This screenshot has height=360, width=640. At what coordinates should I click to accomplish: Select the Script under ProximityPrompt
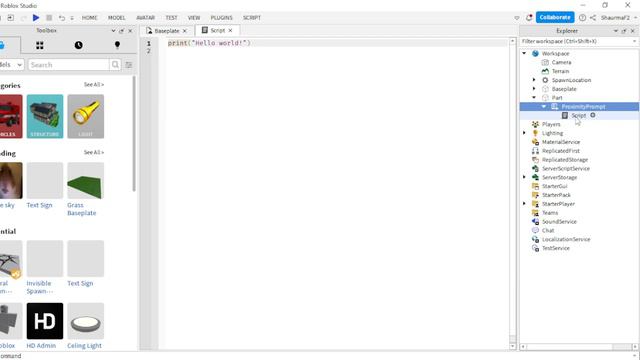pyautogui.click(x=578, y=116)
